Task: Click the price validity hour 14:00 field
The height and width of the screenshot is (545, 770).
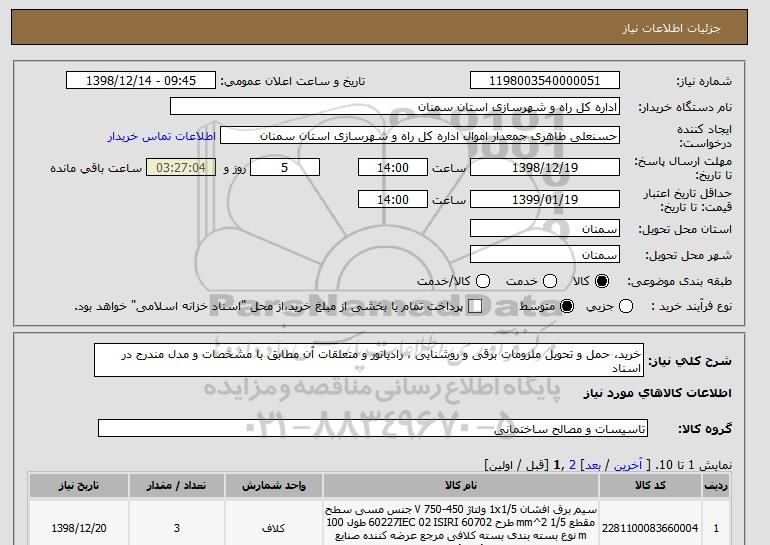Action: 393,199
